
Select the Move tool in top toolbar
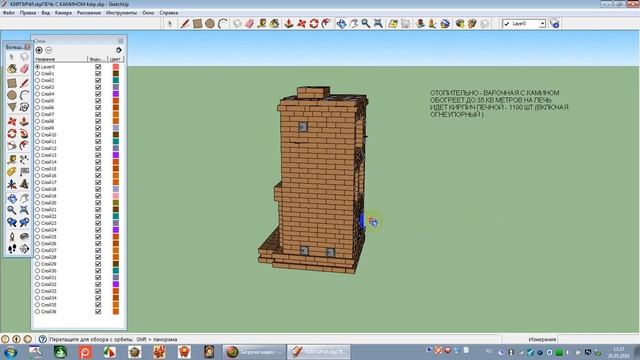pos(301,24)
